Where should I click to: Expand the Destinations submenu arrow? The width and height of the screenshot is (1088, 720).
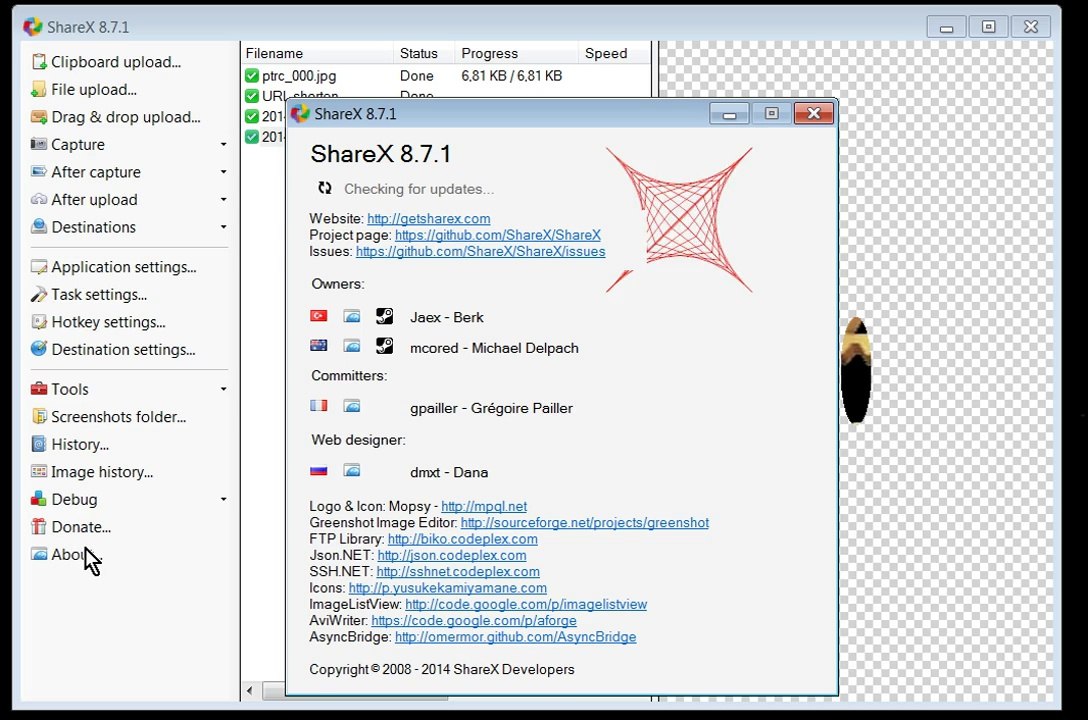pos(223,227)
